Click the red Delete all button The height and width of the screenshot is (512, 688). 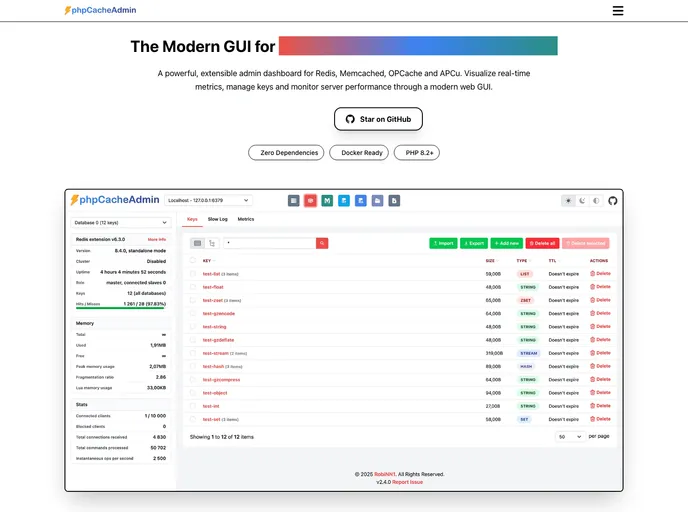point(542,243)
